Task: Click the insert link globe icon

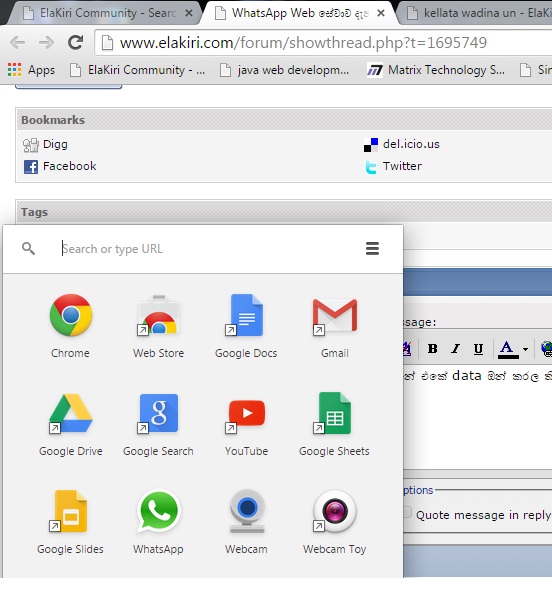Action: tap(547, 349)
